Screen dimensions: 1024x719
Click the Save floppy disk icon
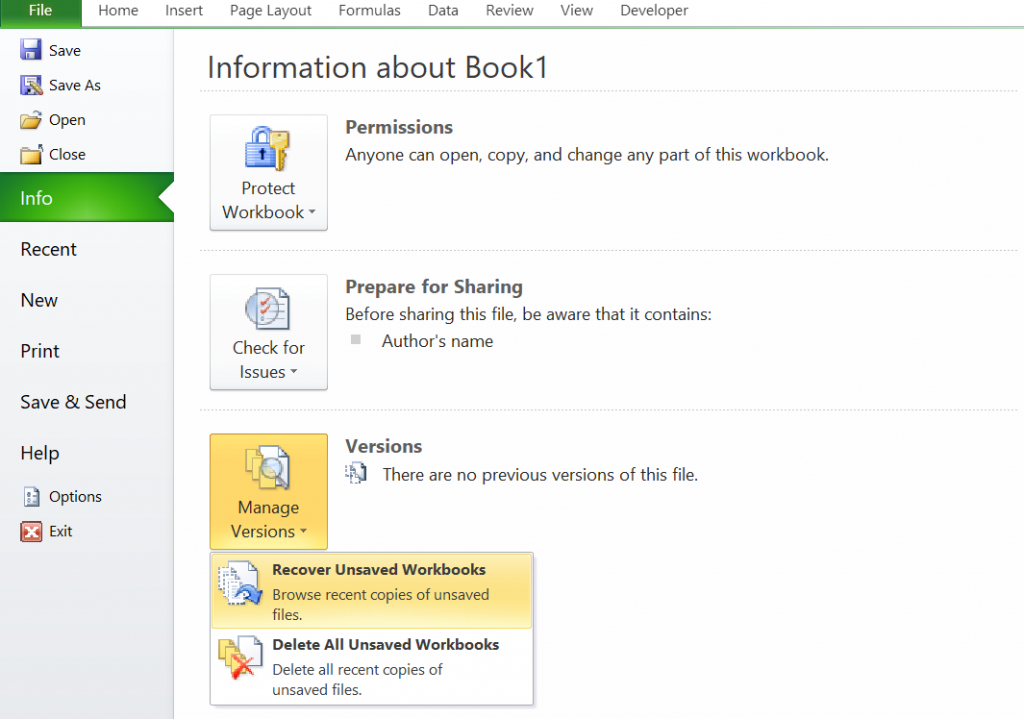(x=31, y=50)
